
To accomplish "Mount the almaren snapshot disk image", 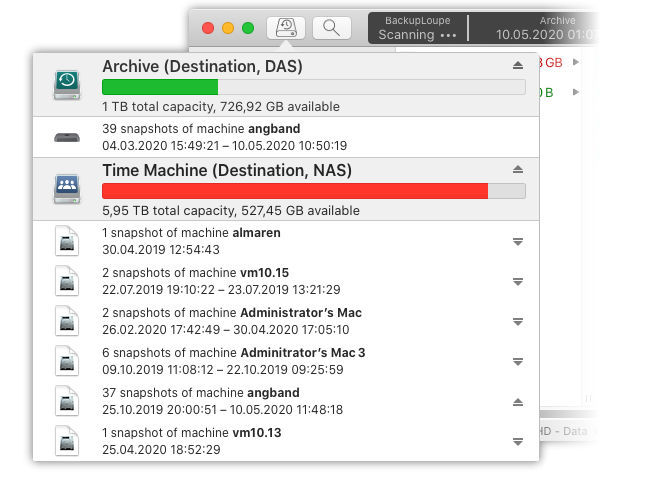I will tap(517, 241).
